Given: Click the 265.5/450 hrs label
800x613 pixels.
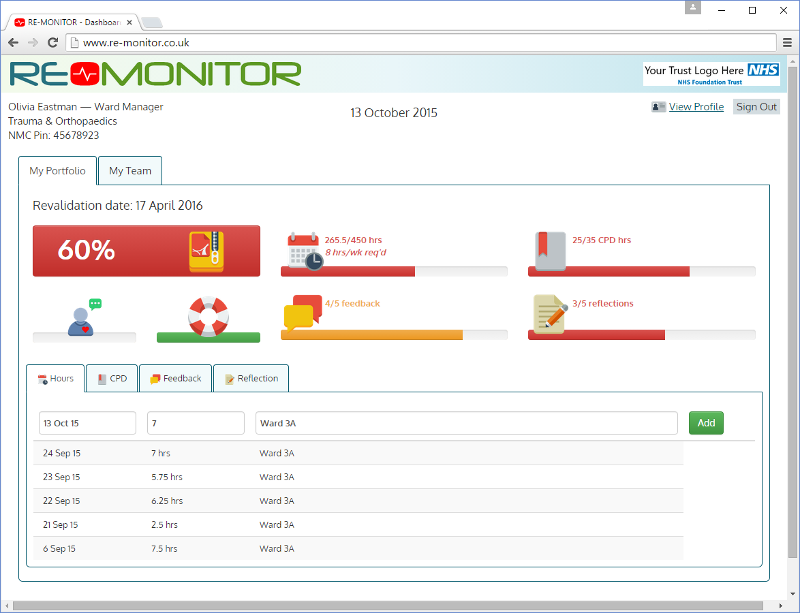Looking at the screenshot, I should click(x=353, y=240).
